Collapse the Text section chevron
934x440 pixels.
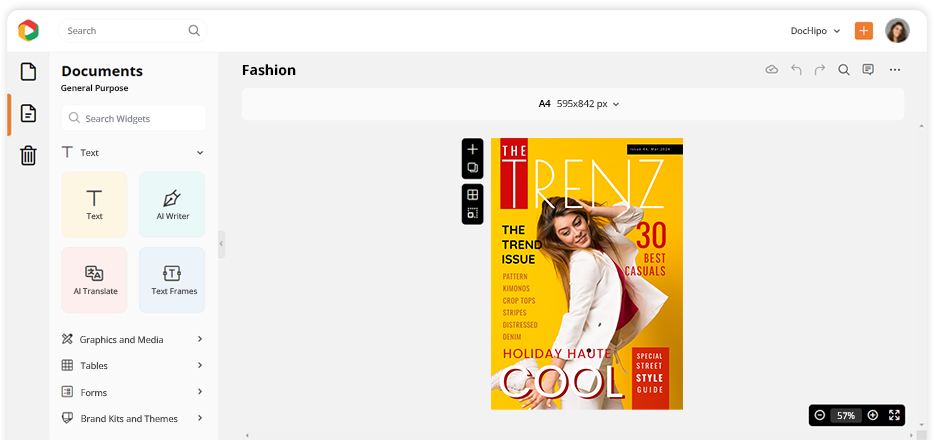[x=200, y=153]
